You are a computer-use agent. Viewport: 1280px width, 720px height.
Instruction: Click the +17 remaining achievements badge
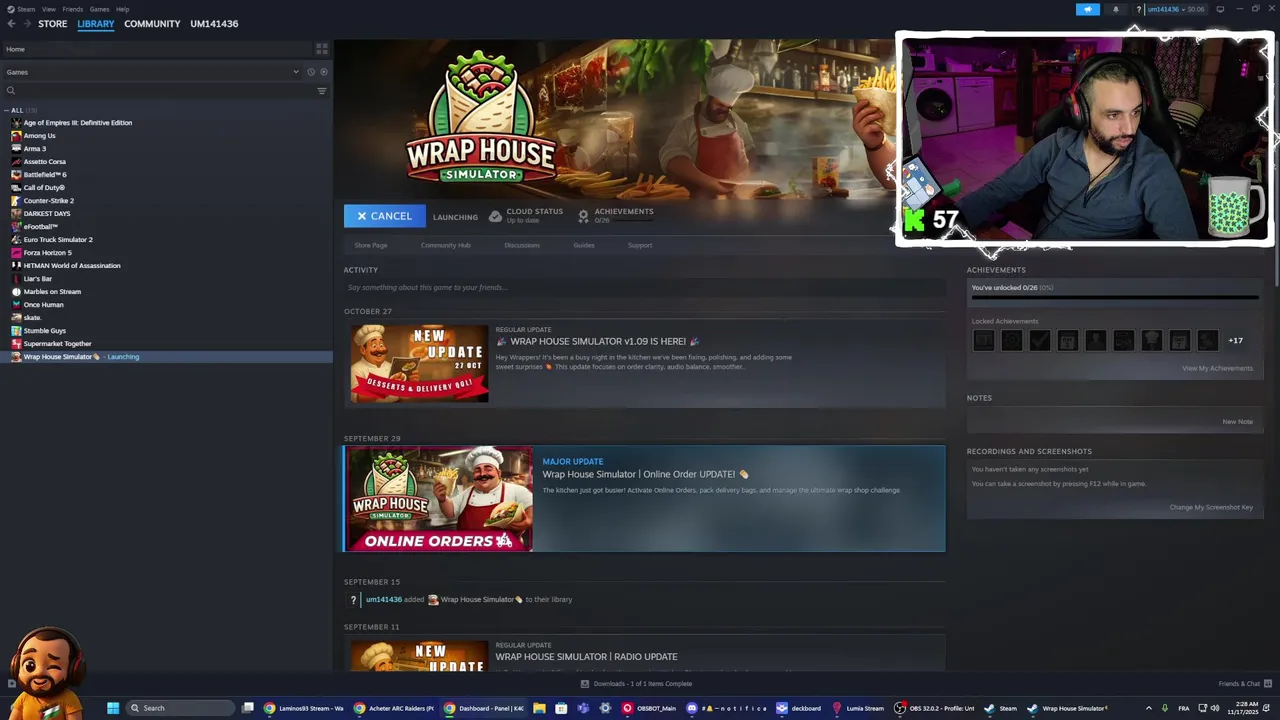pos(1235,341)
